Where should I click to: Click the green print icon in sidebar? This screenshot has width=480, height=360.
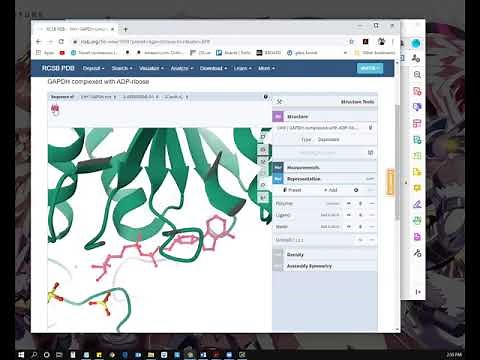coord(417,220)
